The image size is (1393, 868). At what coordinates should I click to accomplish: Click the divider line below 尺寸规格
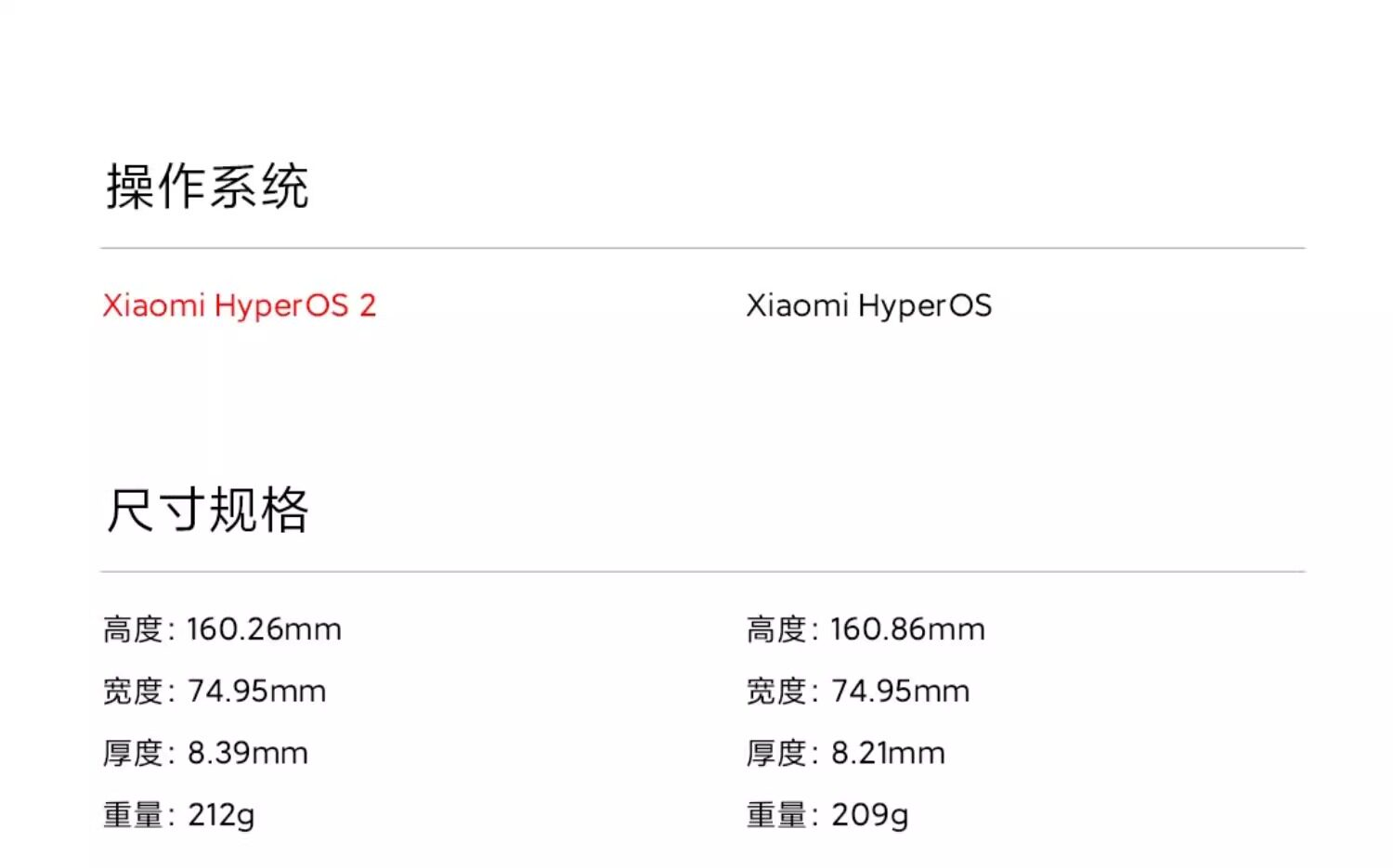pos(702,571)
